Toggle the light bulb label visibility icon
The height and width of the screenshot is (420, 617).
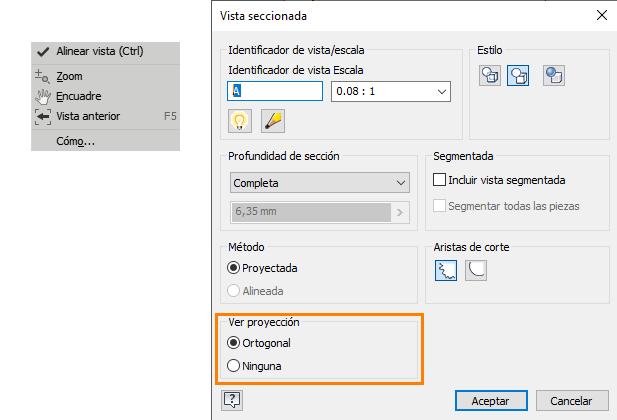point(239,121)
